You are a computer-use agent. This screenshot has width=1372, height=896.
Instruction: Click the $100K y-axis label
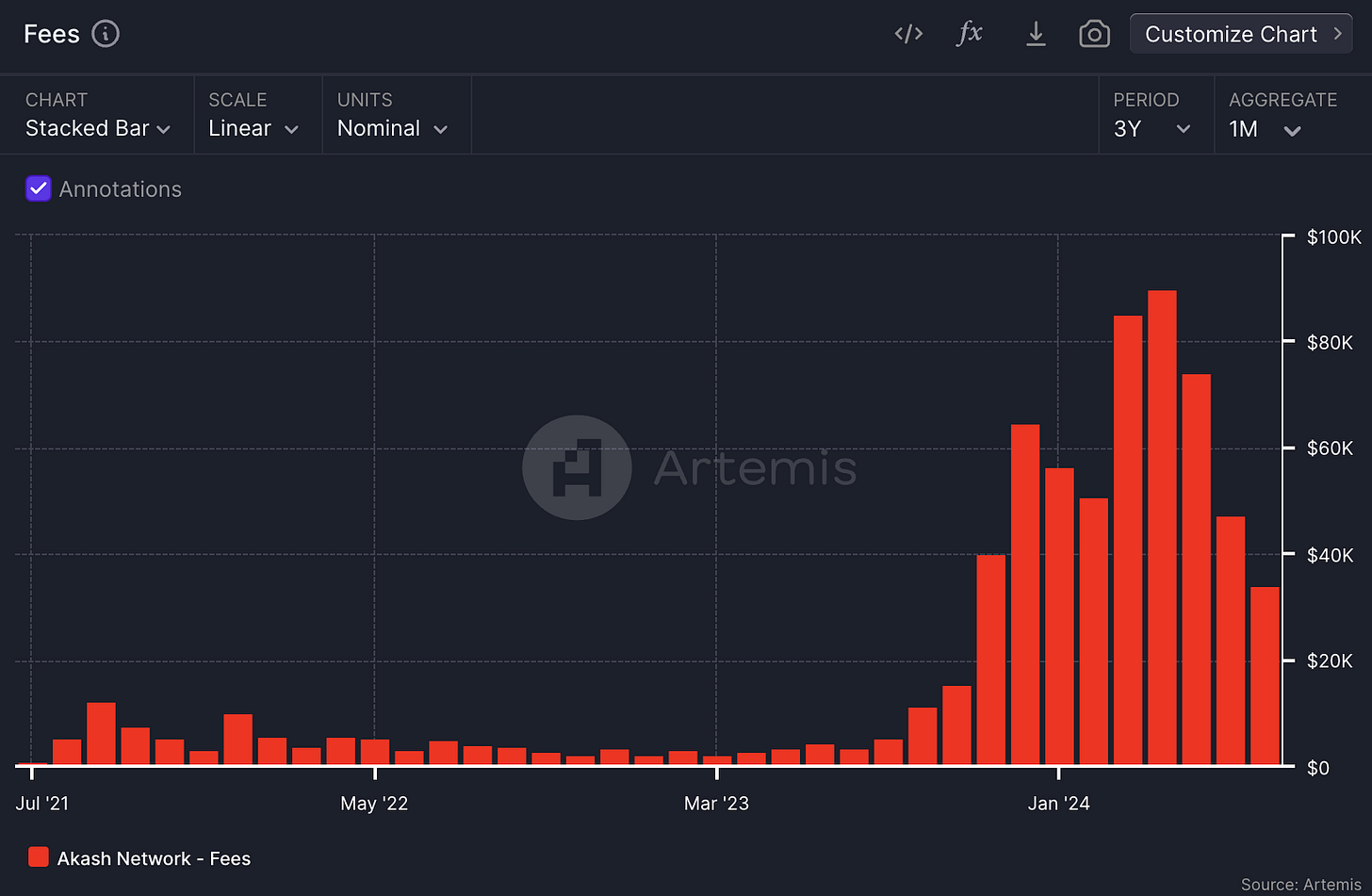click(x=1334, y=236)
